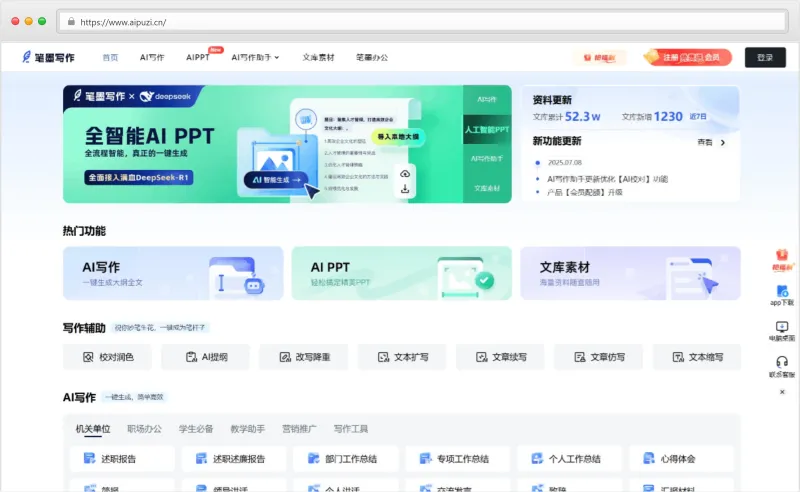The height and width of the screenshot is (492, 800).
Task: Open the AIPPT nav menu item
Action: click(198, 57)
